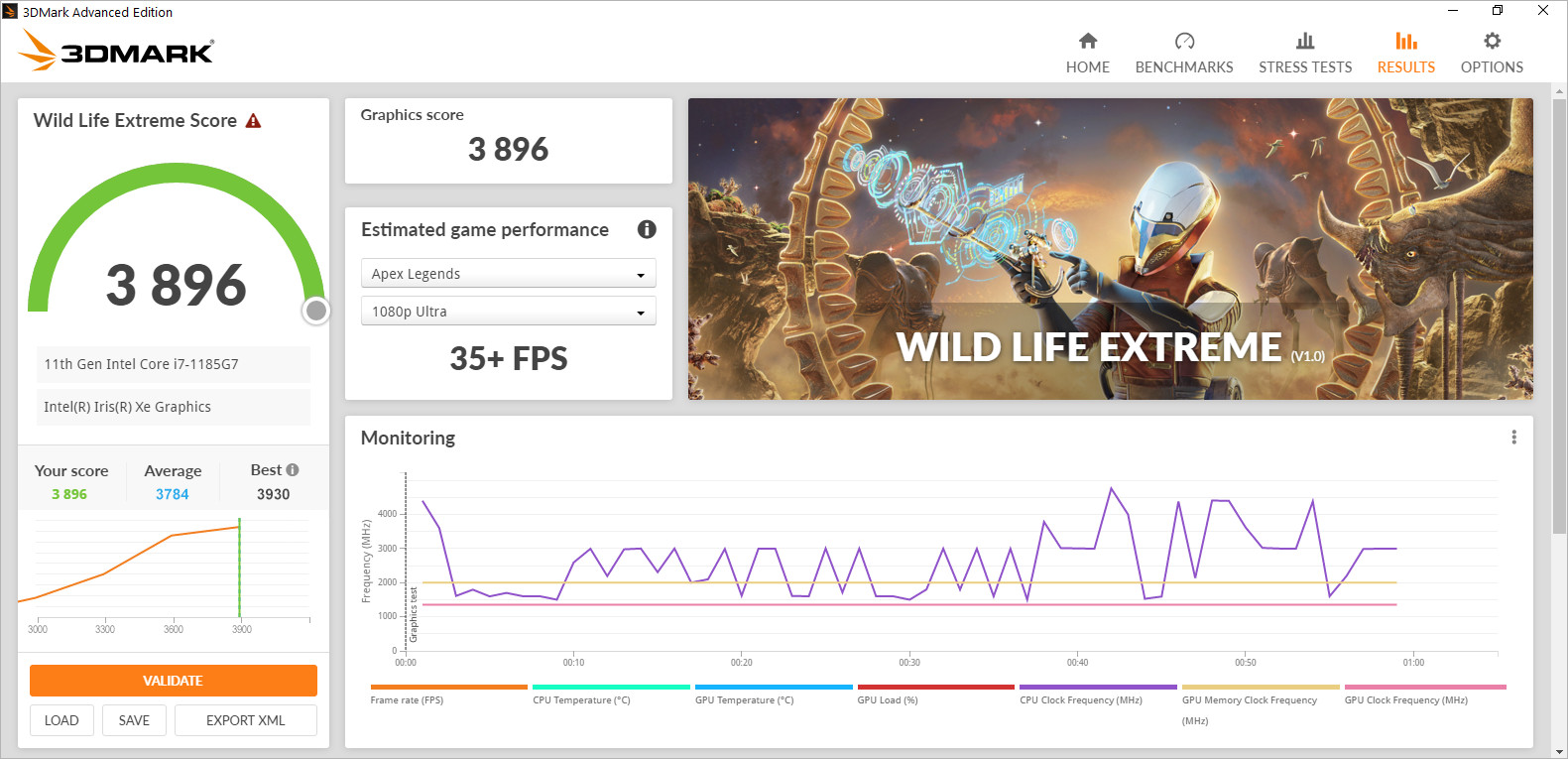Click the 3DMark logo
Viewport: 1568px width, 759px height.
(117, 50)
